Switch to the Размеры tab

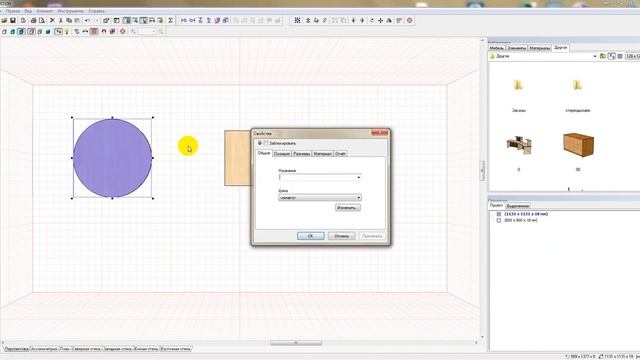(x=302, y=153)
